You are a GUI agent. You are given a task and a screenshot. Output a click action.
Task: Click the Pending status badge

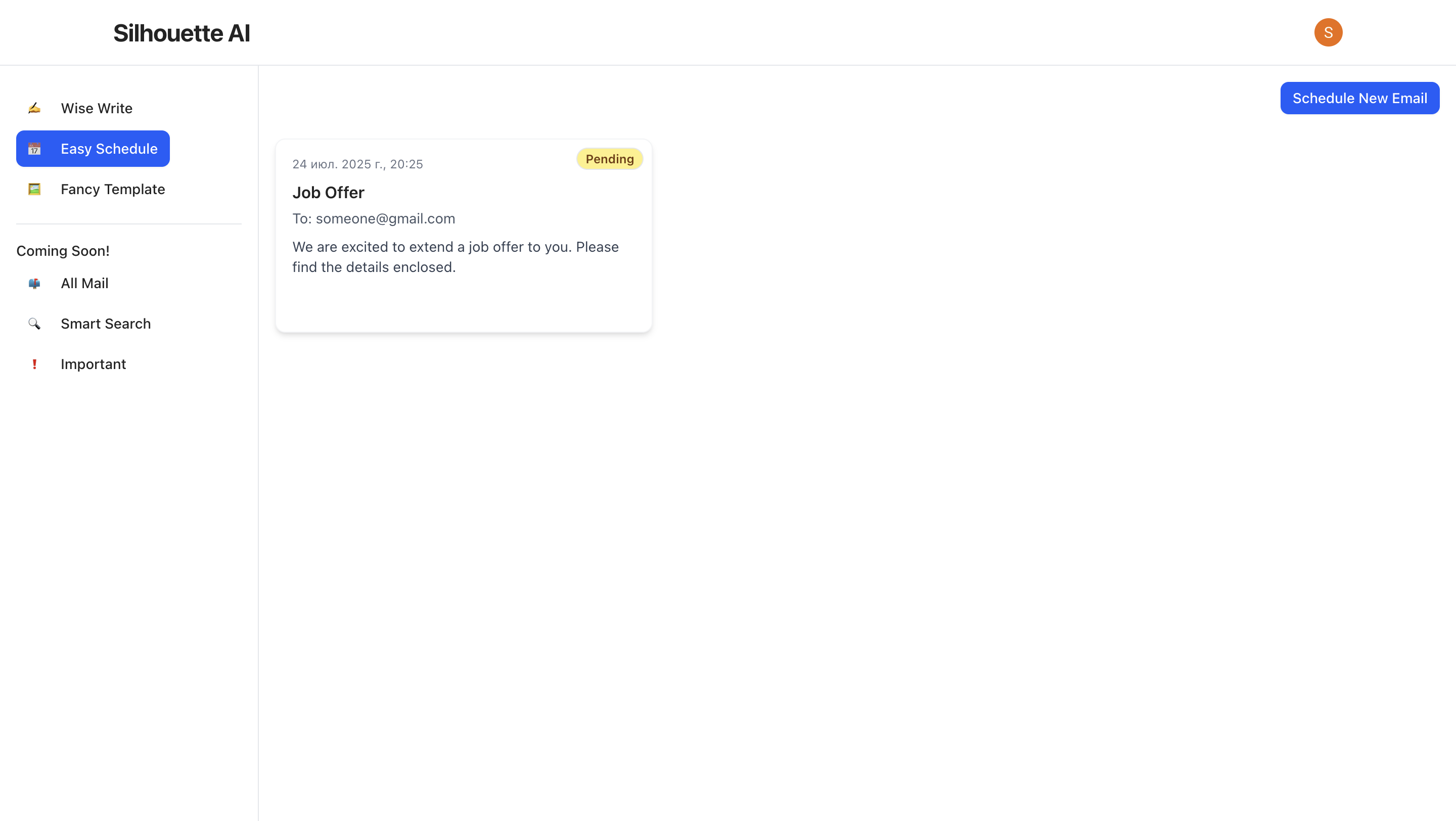(x=609, y=159)
